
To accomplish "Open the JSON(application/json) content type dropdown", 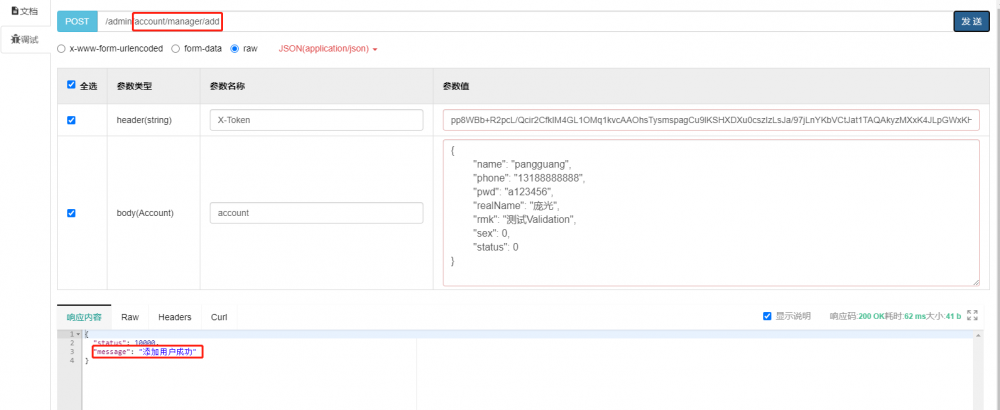I will (x=328, y=48).
